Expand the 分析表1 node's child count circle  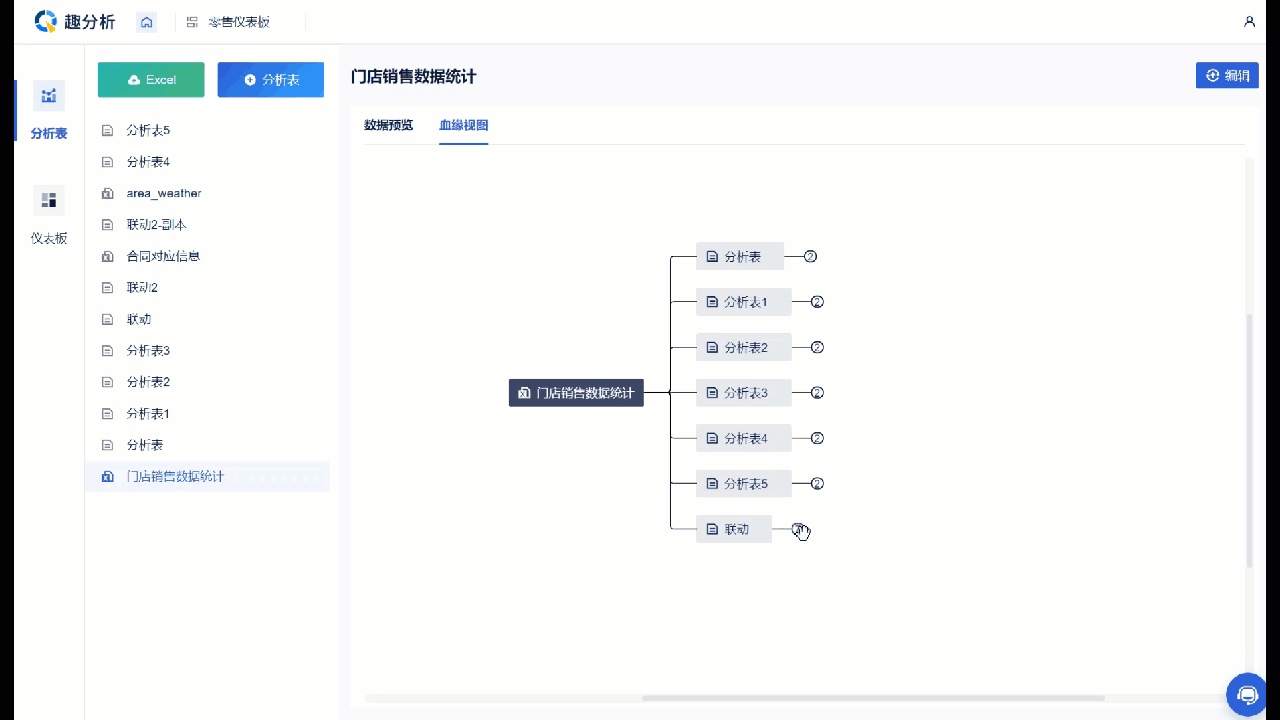[x=817, y=302]
